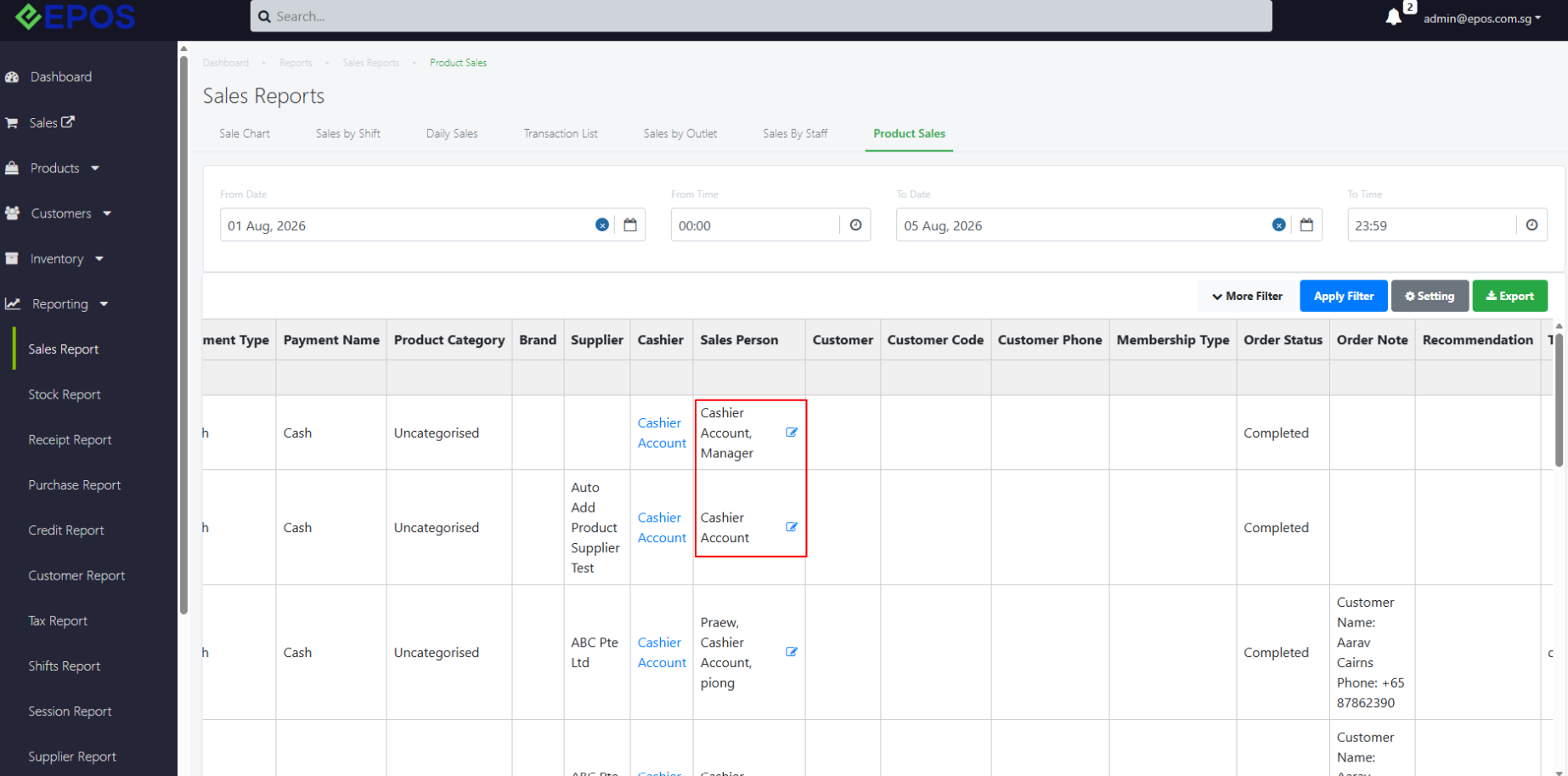
Task: Switch to the Sale Chart tab
Action: point(245,133)
